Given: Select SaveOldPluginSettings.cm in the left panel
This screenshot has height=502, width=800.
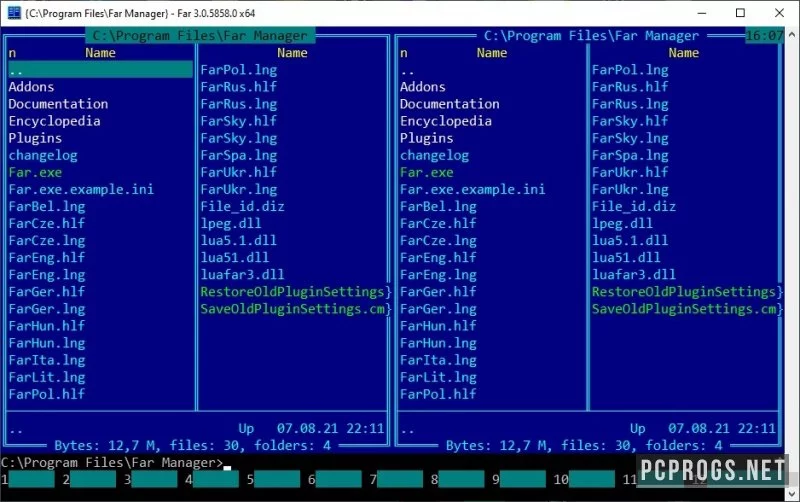Looking at the screenshot, I should 292,309.
